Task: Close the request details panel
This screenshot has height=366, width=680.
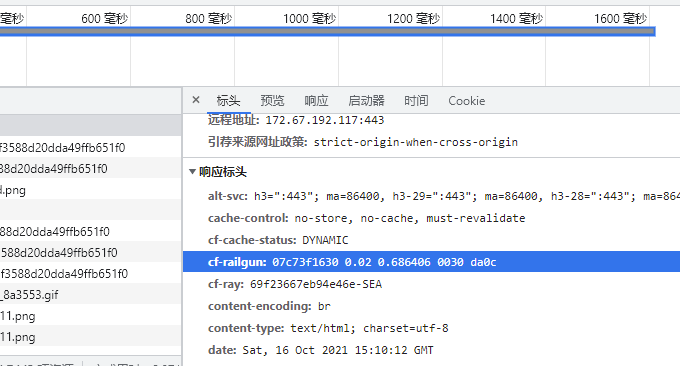Action: point(196,100)
